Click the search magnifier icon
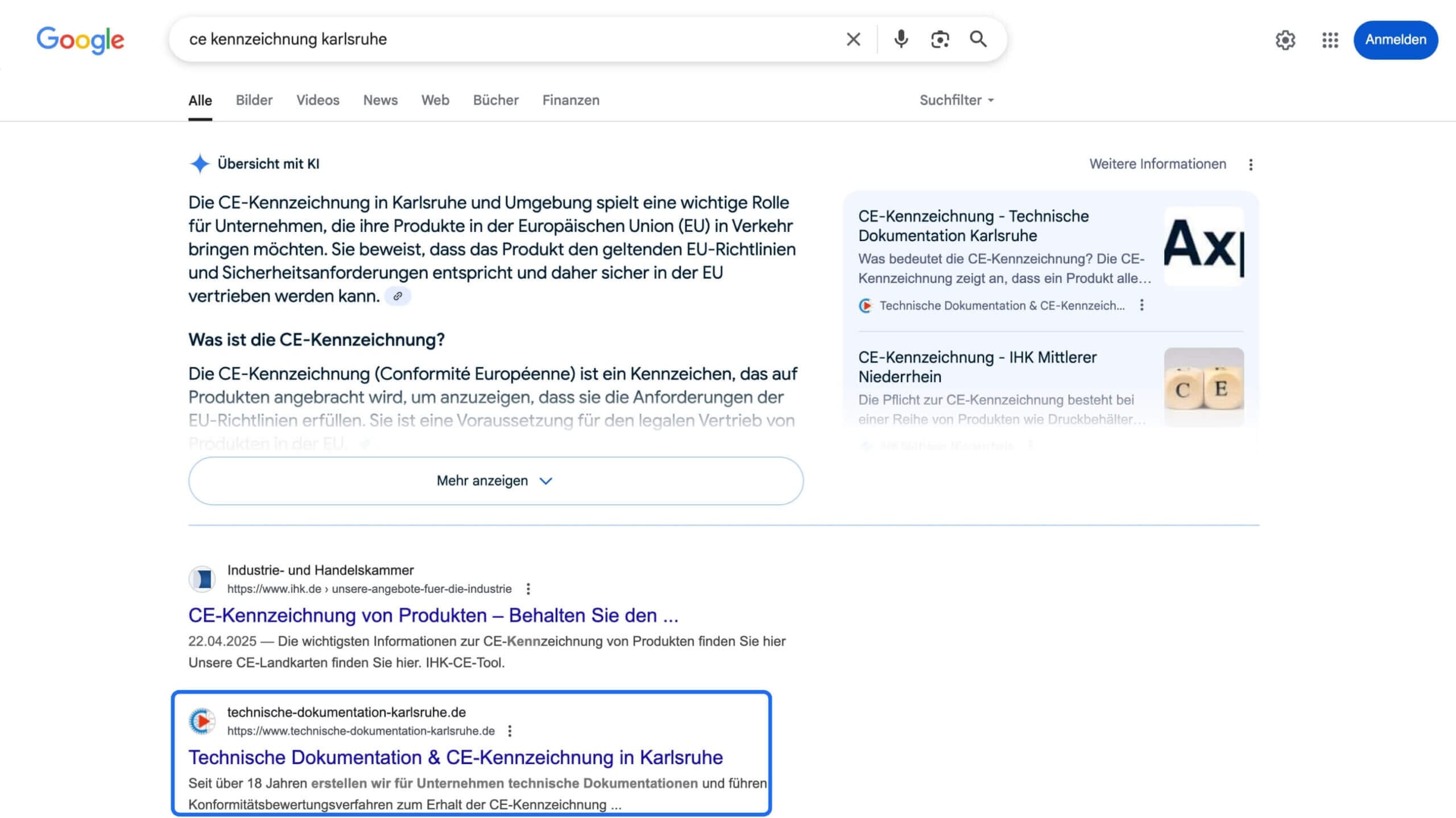Screen dimensions: 1456x818 pos(979,39)
